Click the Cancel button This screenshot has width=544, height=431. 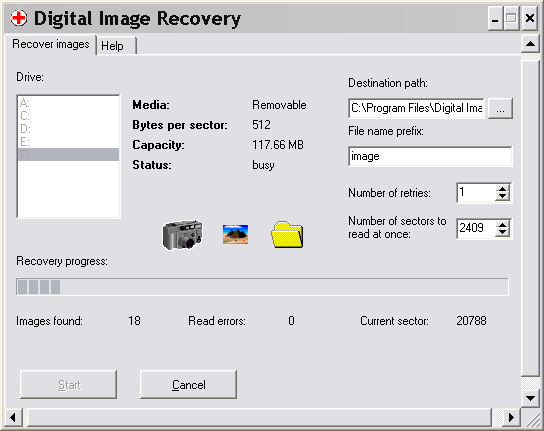(x=188, y=384)
